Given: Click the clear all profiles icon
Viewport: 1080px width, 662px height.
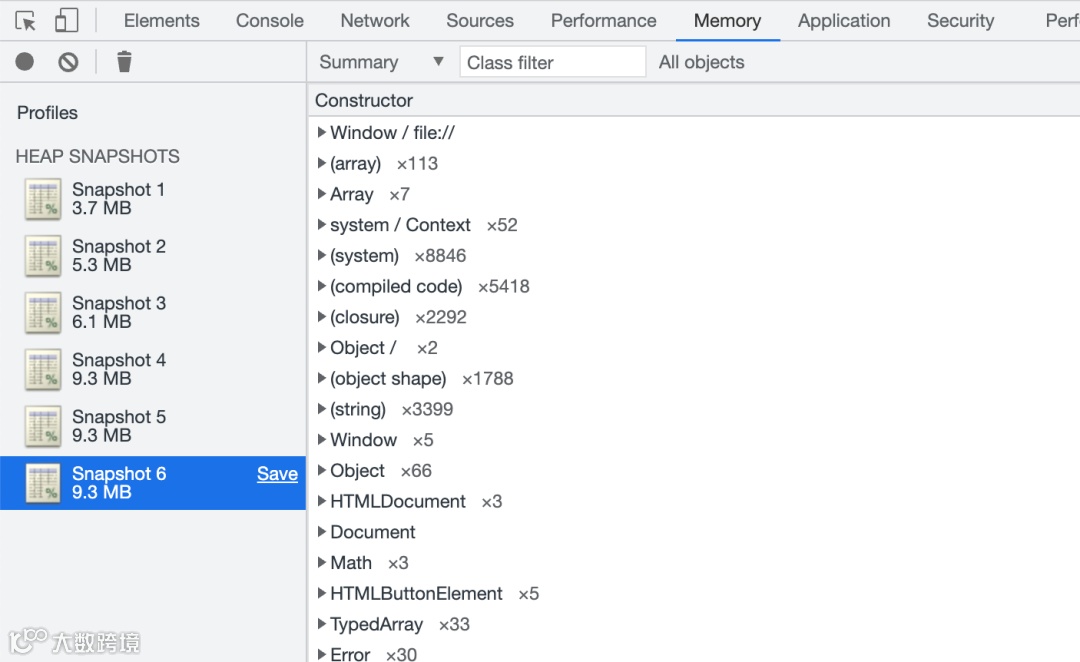Looking at the screenshot, I should click(x=68, y=62).
